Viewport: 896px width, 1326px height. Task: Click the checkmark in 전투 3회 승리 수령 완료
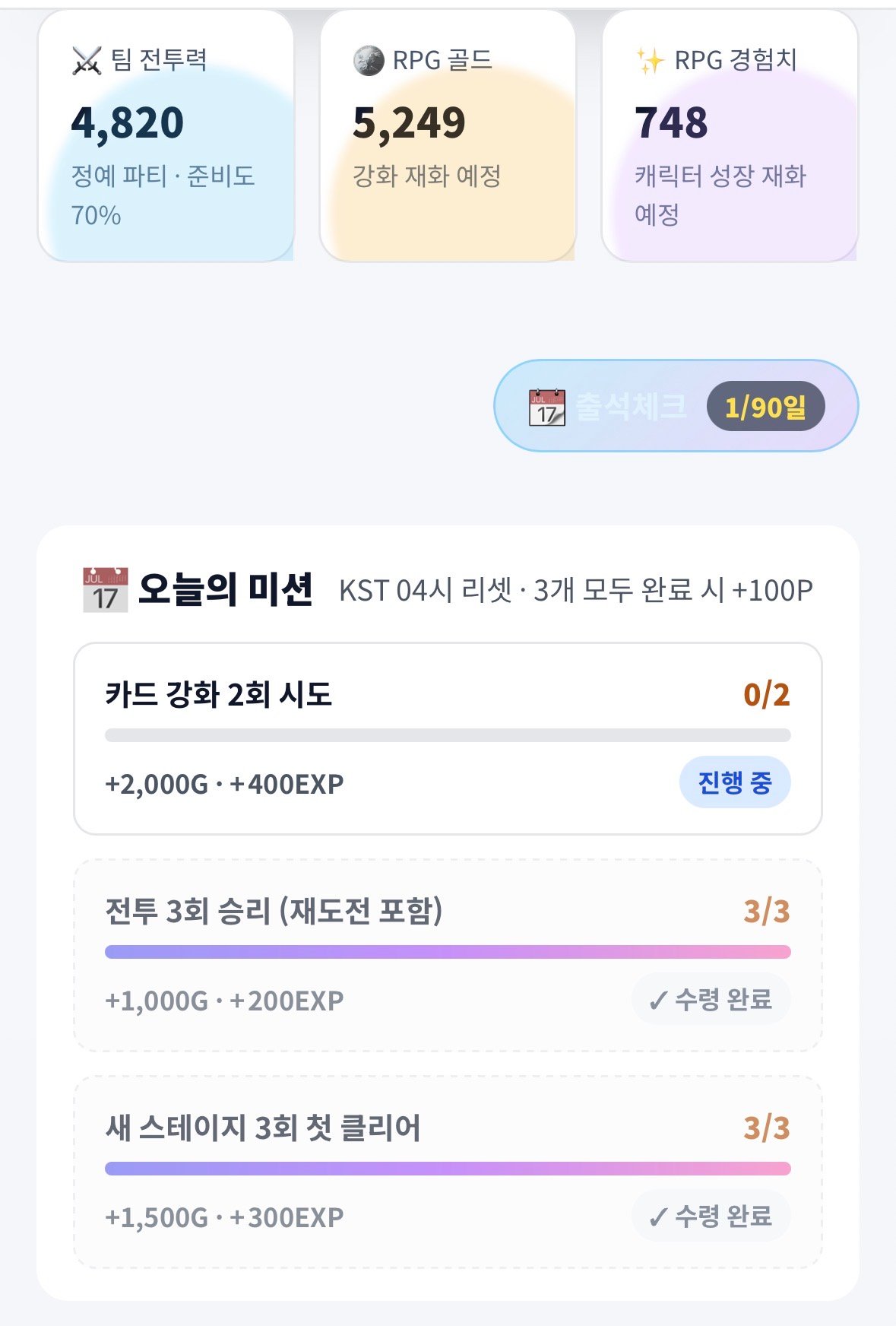coord(658,1001)
